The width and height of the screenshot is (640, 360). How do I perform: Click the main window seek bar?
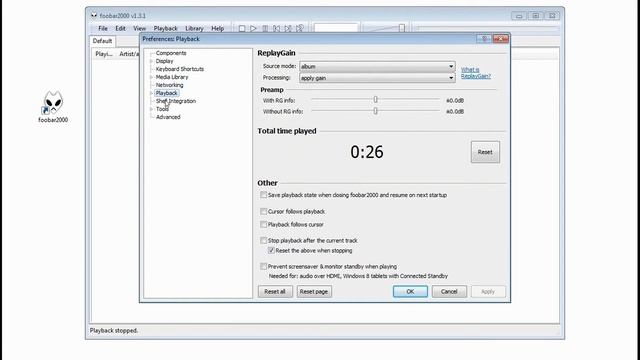(487, 28)
